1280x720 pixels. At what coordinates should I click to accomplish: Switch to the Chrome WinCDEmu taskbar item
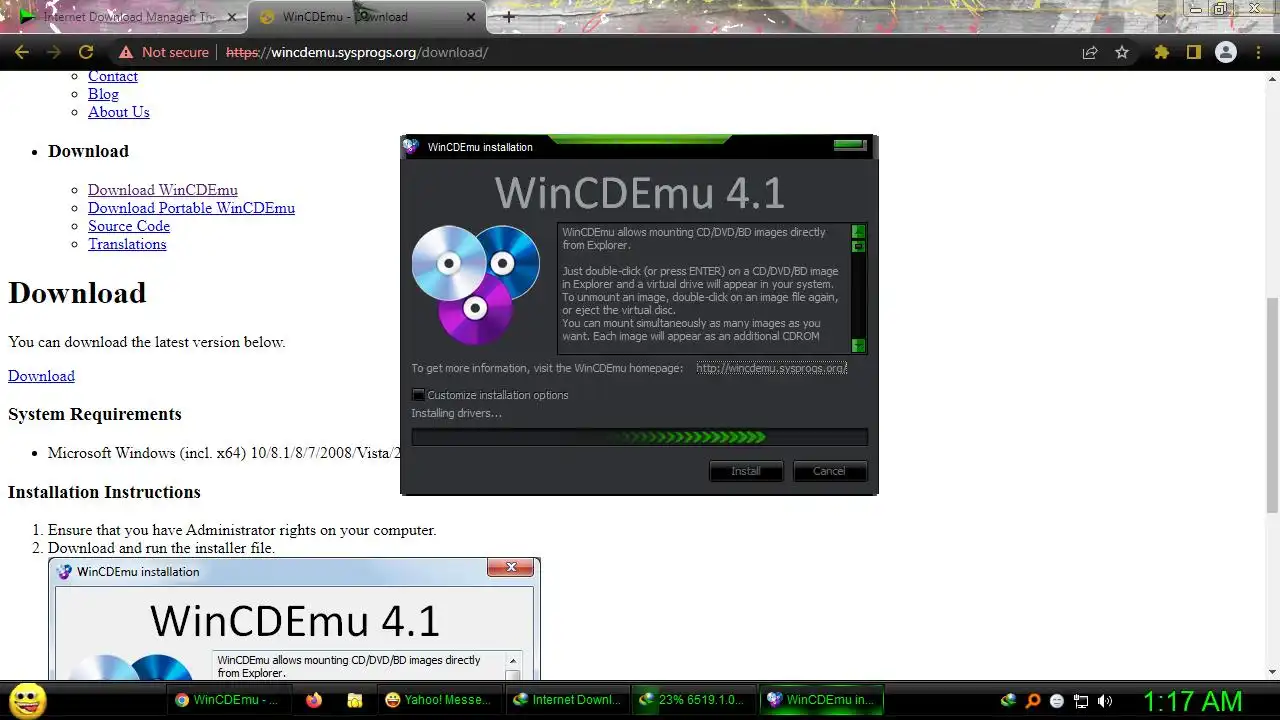click(x=228, y=700)
